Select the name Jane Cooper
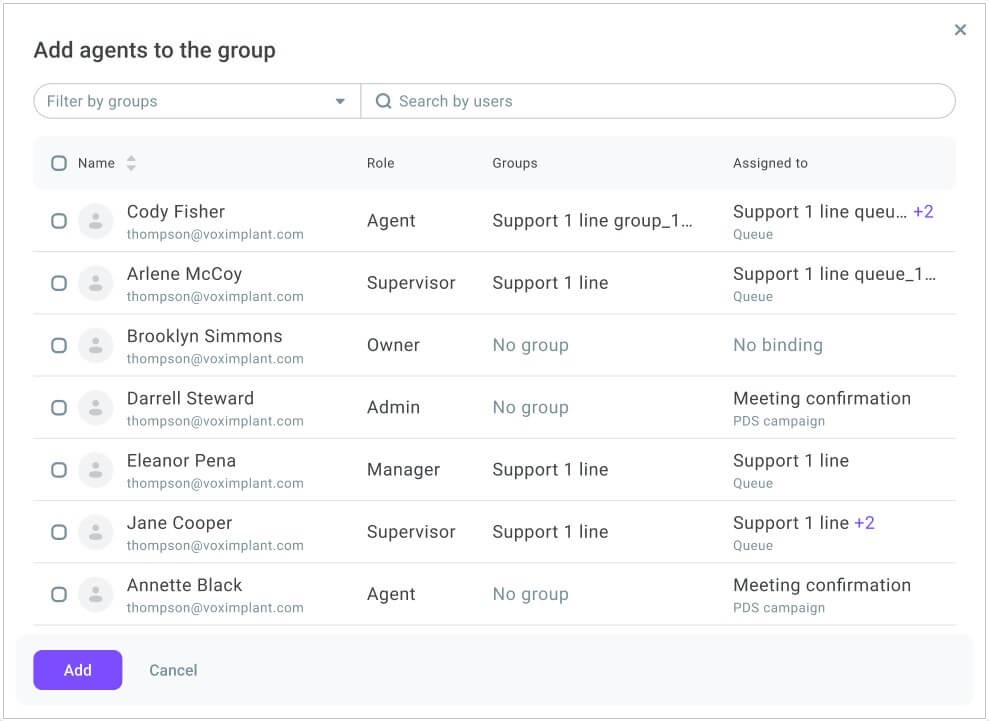 tap(179, 523)
